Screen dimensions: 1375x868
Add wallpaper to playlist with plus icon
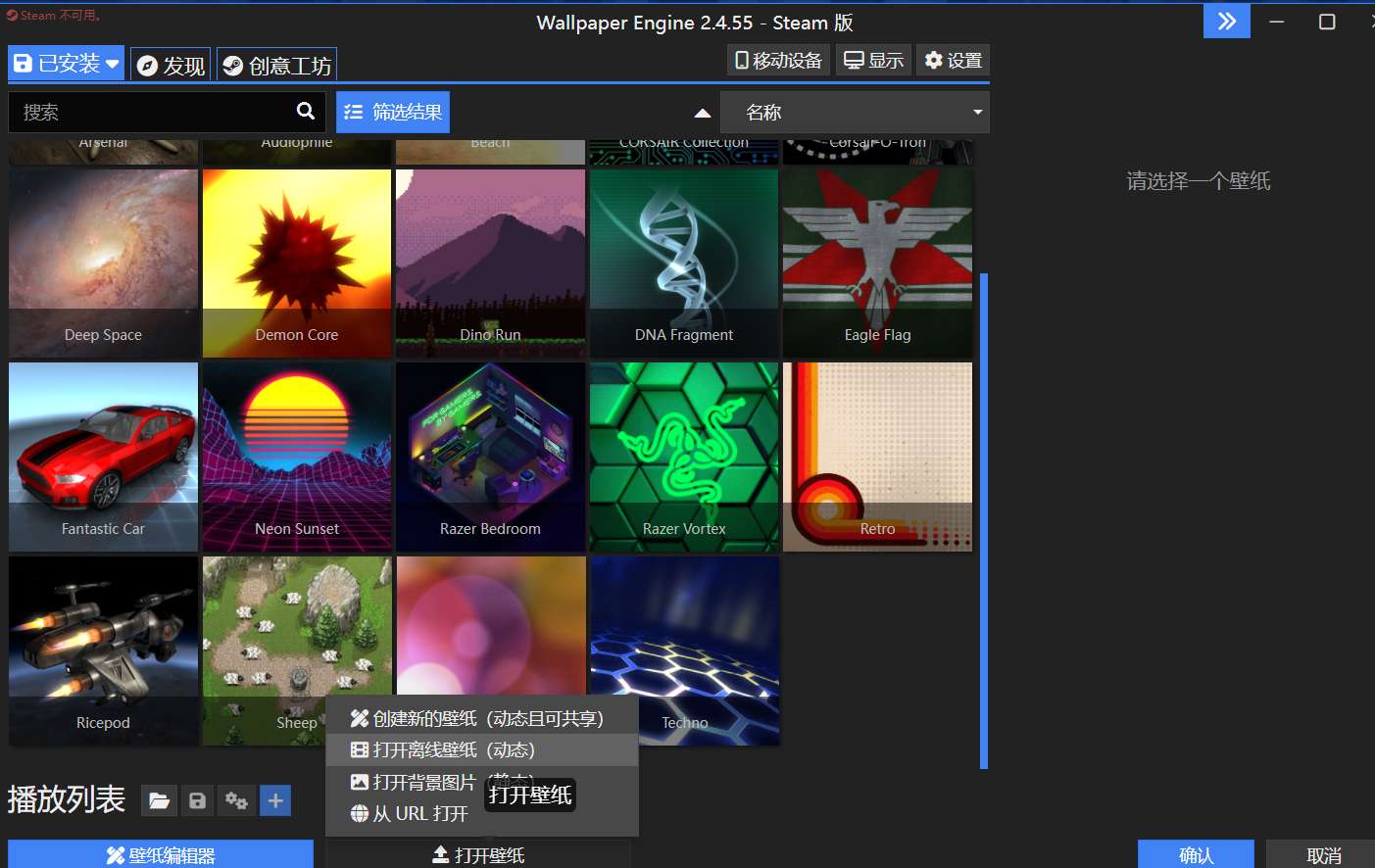click(x=275, y=801)
